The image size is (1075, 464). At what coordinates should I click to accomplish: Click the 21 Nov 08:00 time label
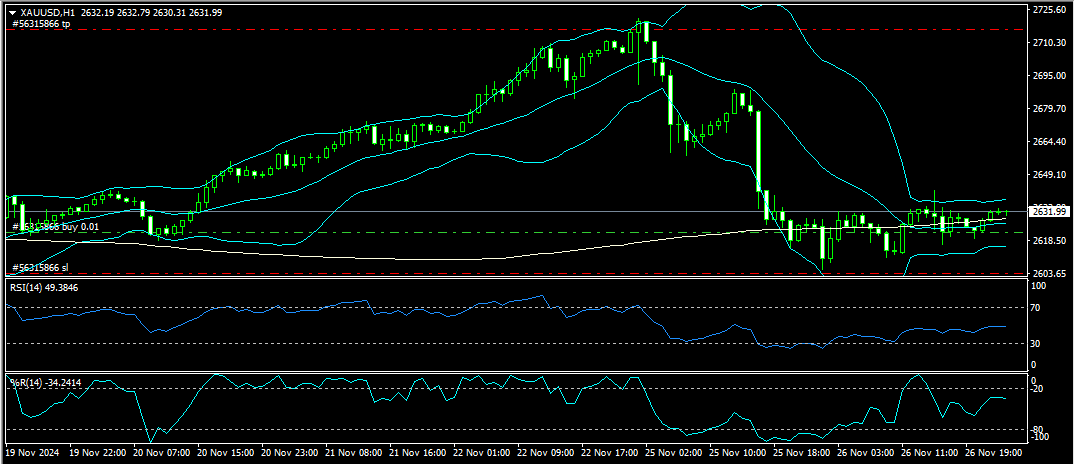pos(357,452)
